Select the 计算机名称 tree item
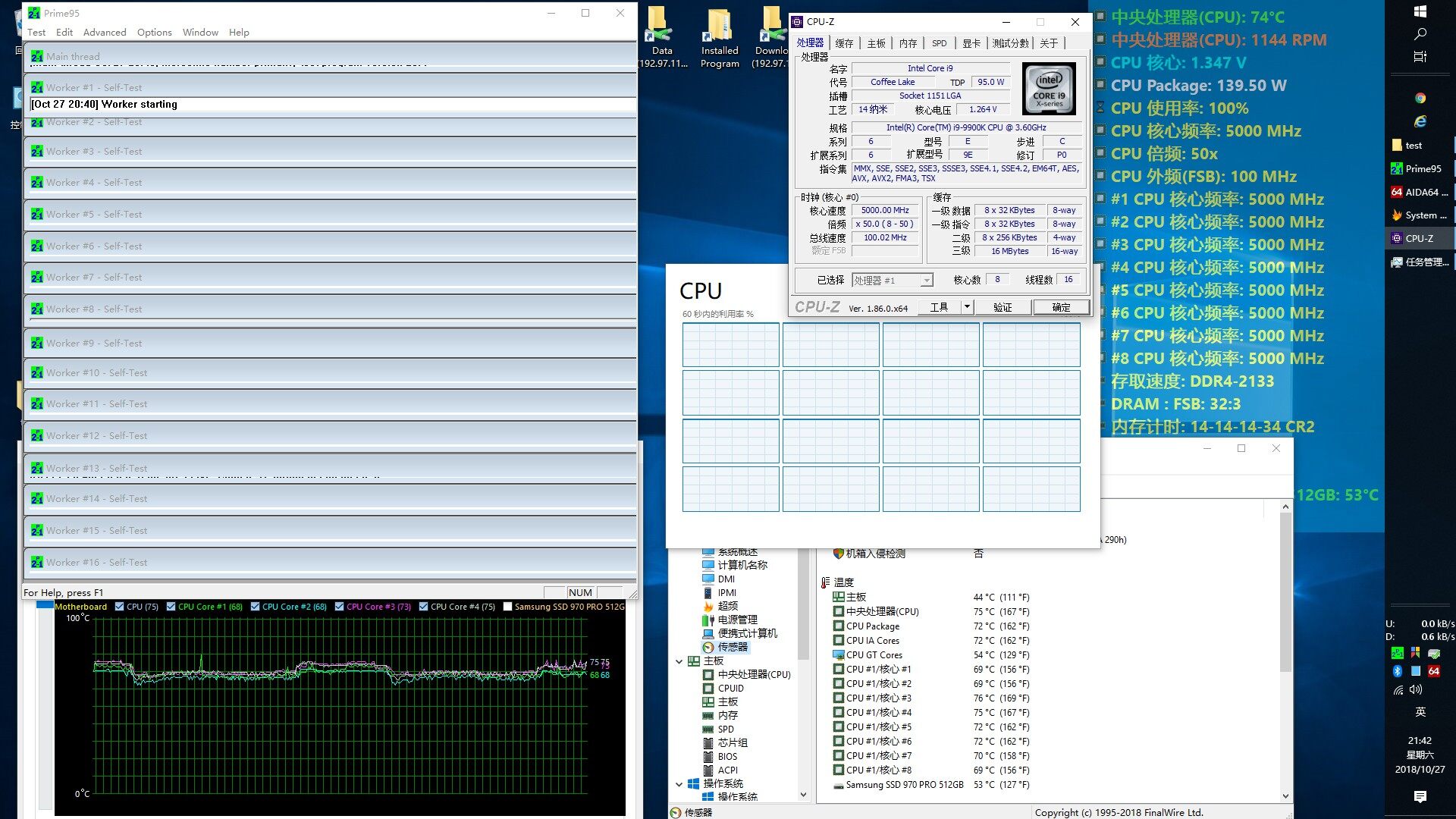1456x819 pixels. (734, 565)
